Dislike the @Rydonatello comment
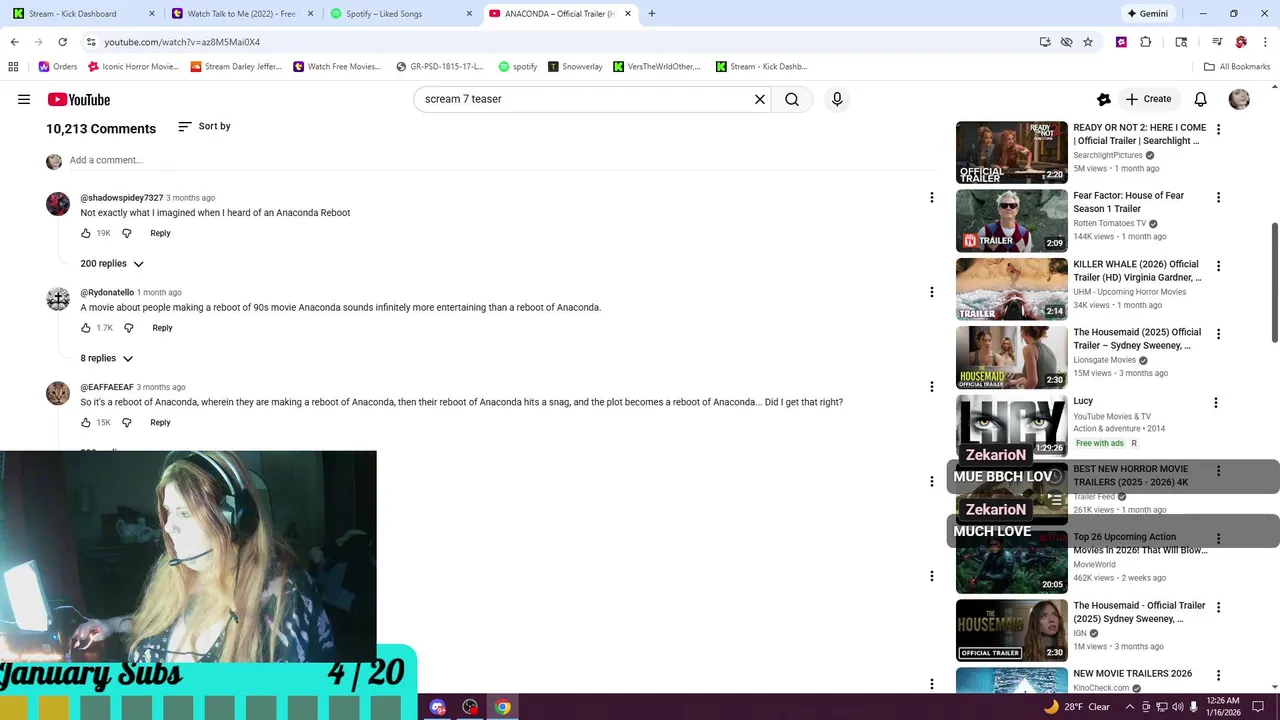This screenshot has height=720, width=1280. click(x=129, y=328)
